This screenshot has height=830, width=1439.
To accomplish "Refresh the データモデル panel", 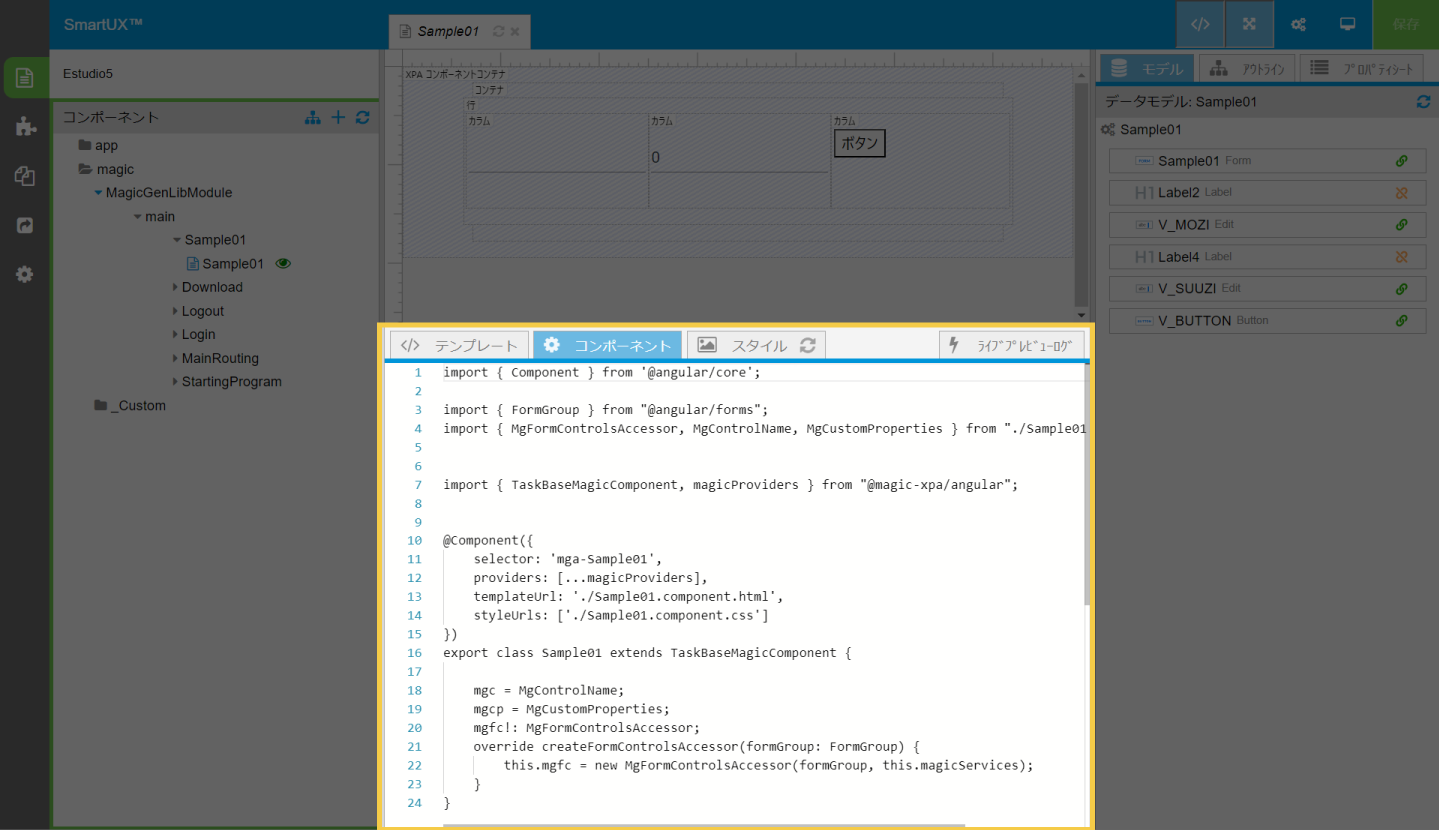I will [x=1423, y=102].
